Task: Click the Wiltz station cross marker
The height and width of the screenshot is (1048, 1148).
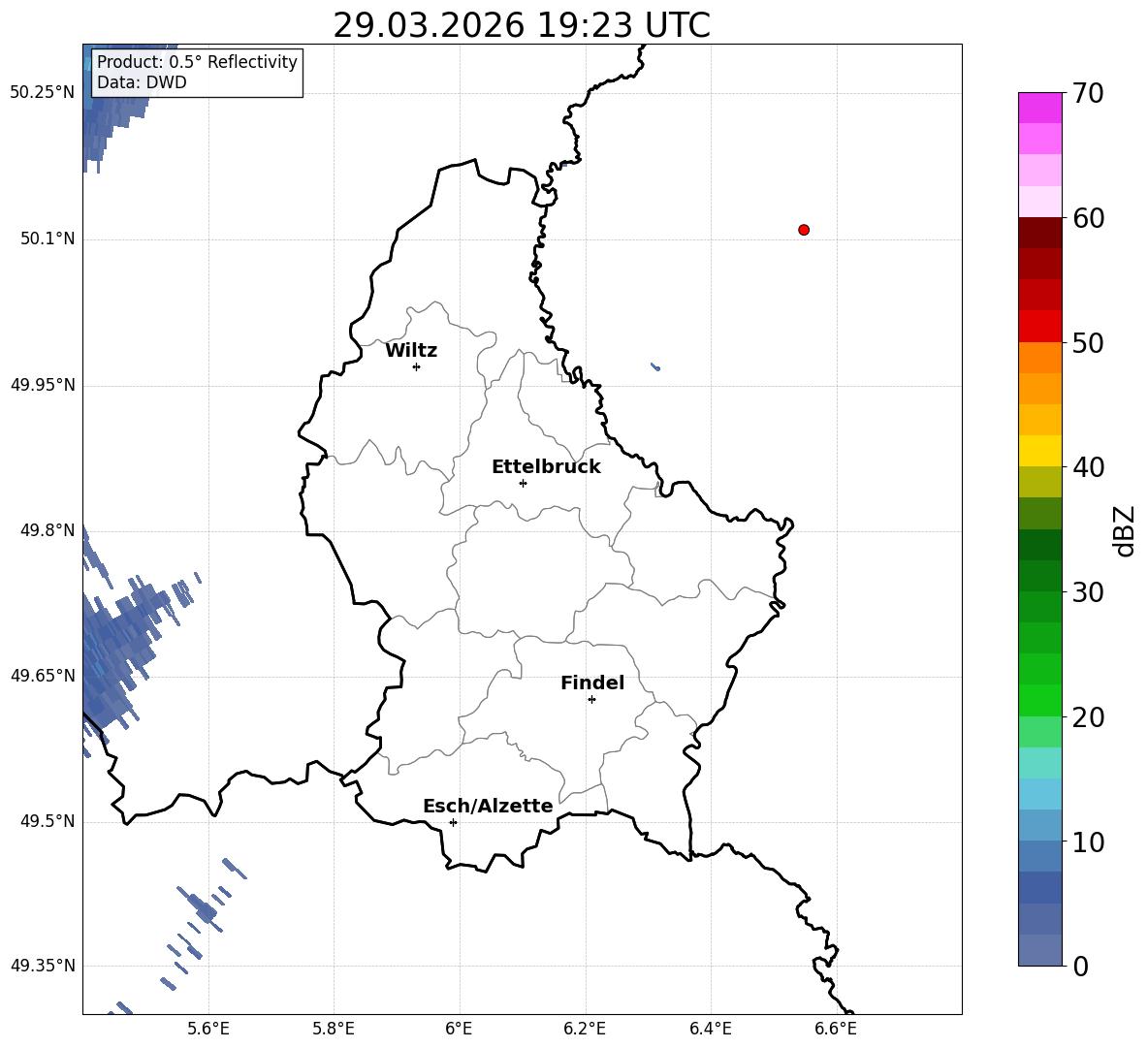Action: click(x=417, y=366)
